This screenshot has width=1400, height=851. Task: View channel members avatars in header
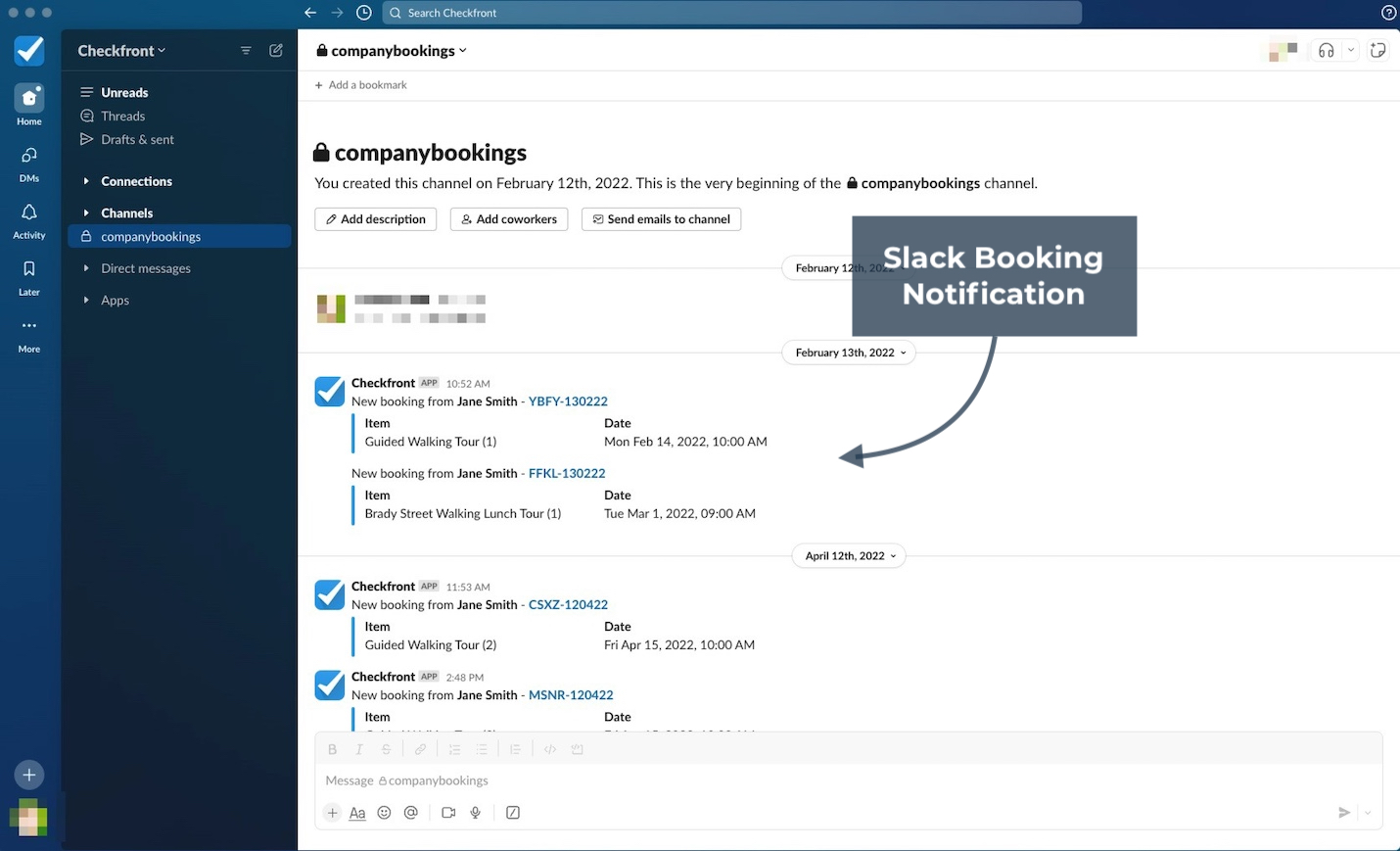pyautogui.click(x=1283, y=51)
